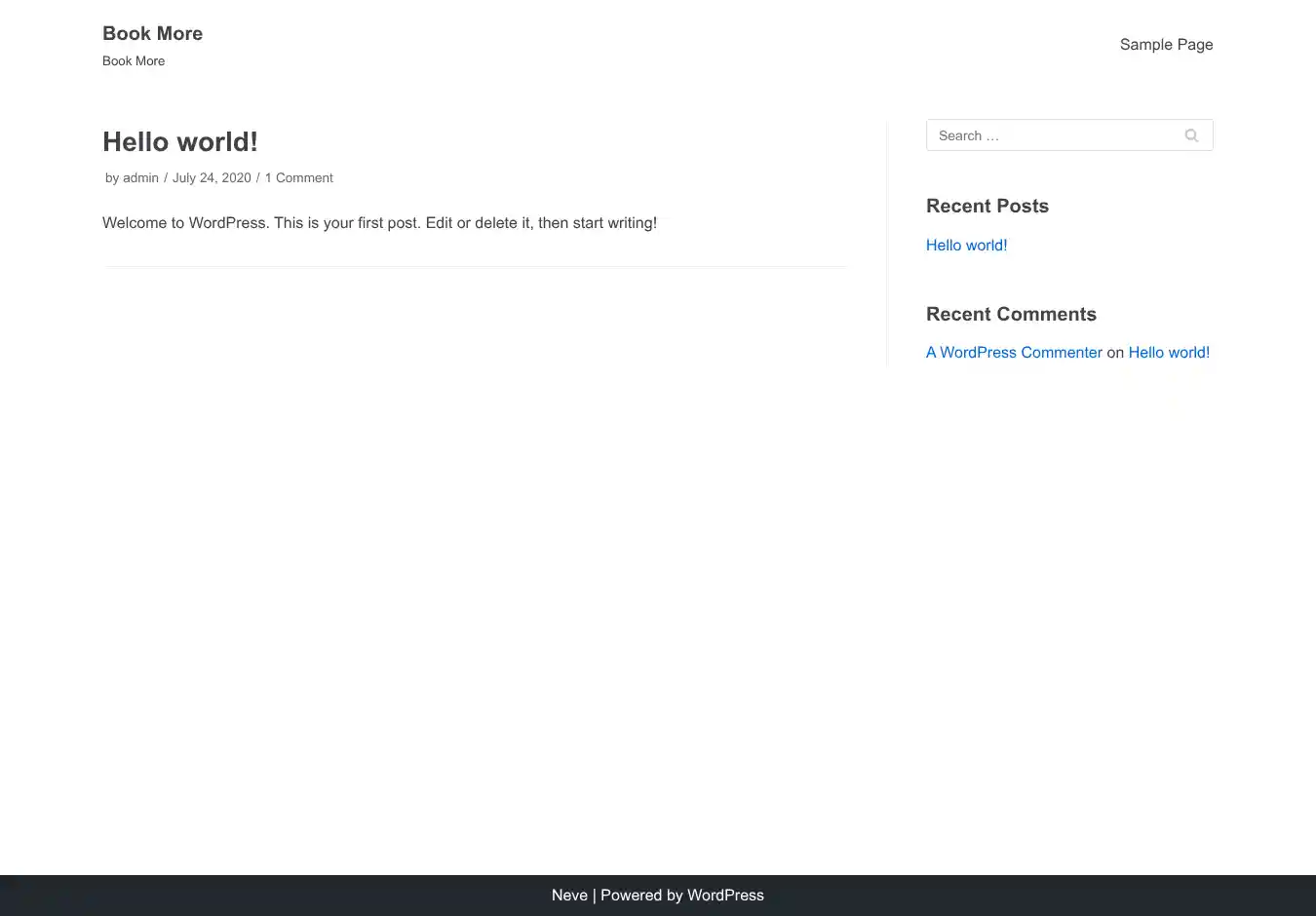Image resolution: width=1316 pixels, height=916 pixels.
Task: Click the Book More tagline under the title
Action: point(134,61)
